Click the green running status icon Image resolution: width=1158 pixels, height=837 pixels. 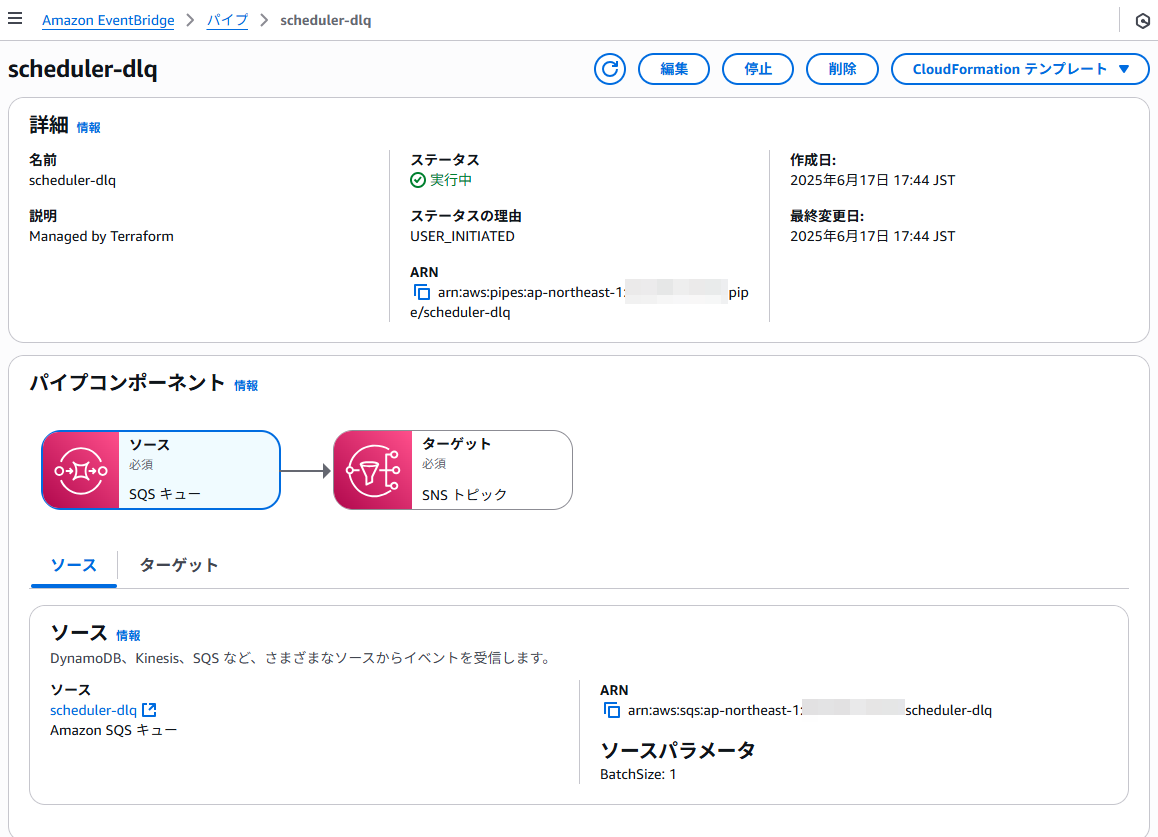tap(418, 180)
